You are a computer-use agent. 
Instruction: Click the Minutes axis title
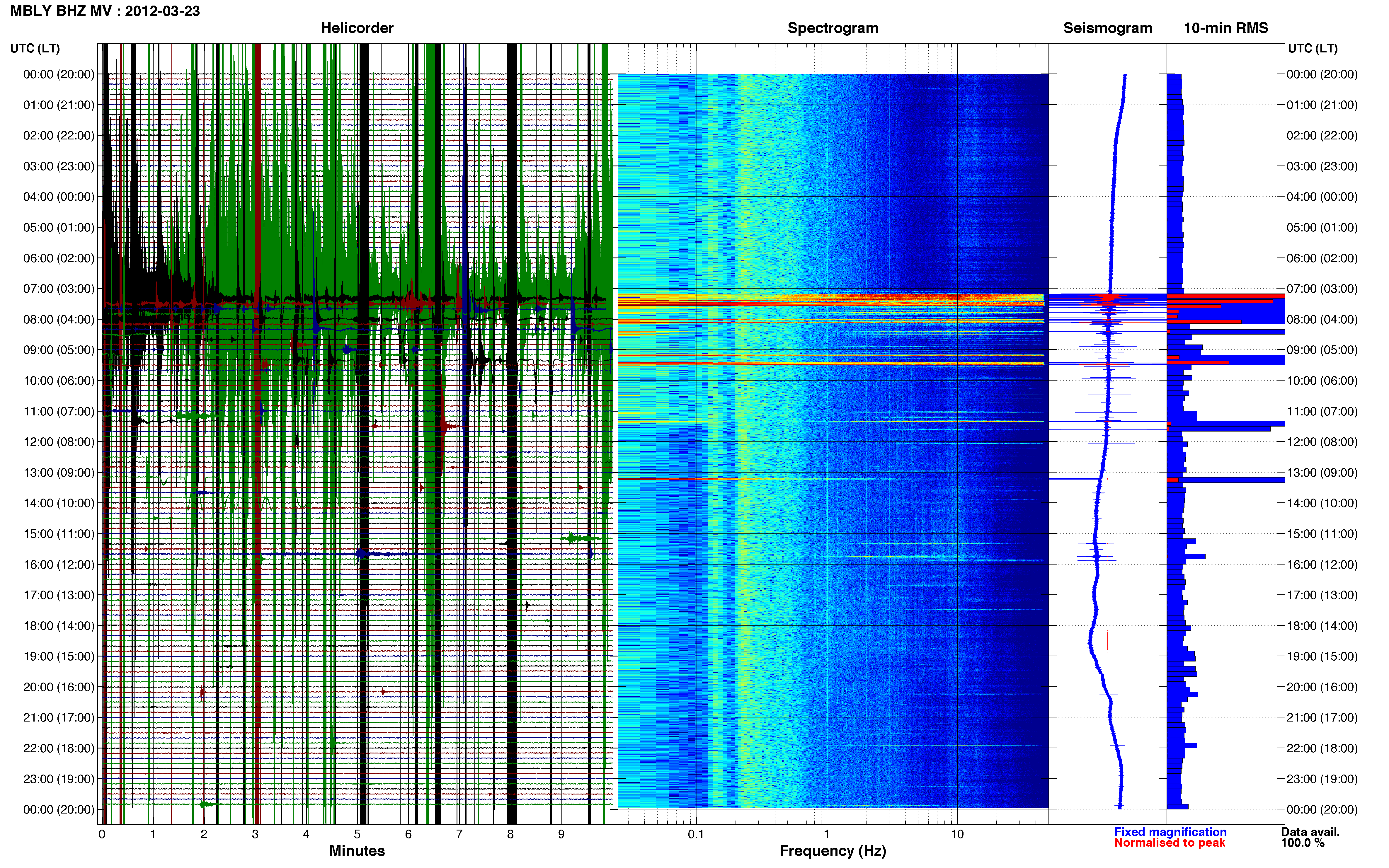pyautogui.click(x=357, y=851)
